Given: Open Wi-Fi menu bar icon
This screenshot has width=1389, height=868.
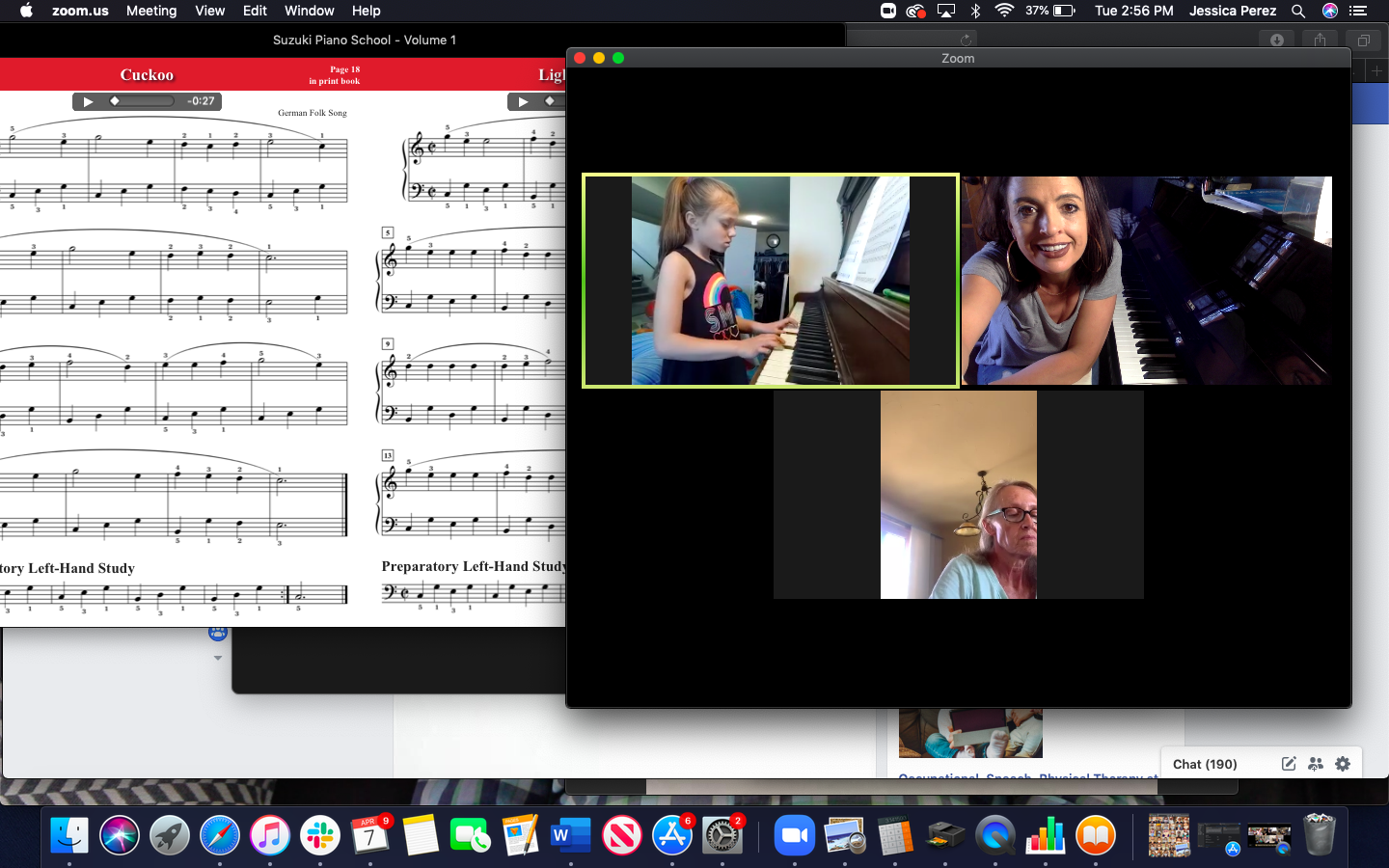Looking at the screenshot, I should point(1004,11).
